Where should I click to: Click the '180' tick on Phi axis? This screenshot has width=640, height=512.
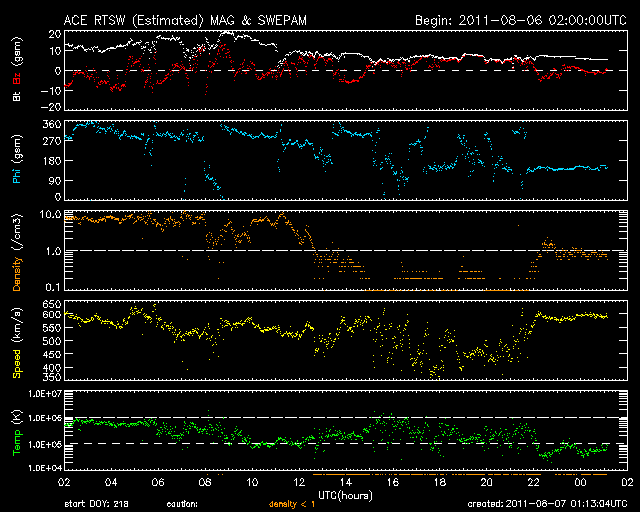click(52, 161)
